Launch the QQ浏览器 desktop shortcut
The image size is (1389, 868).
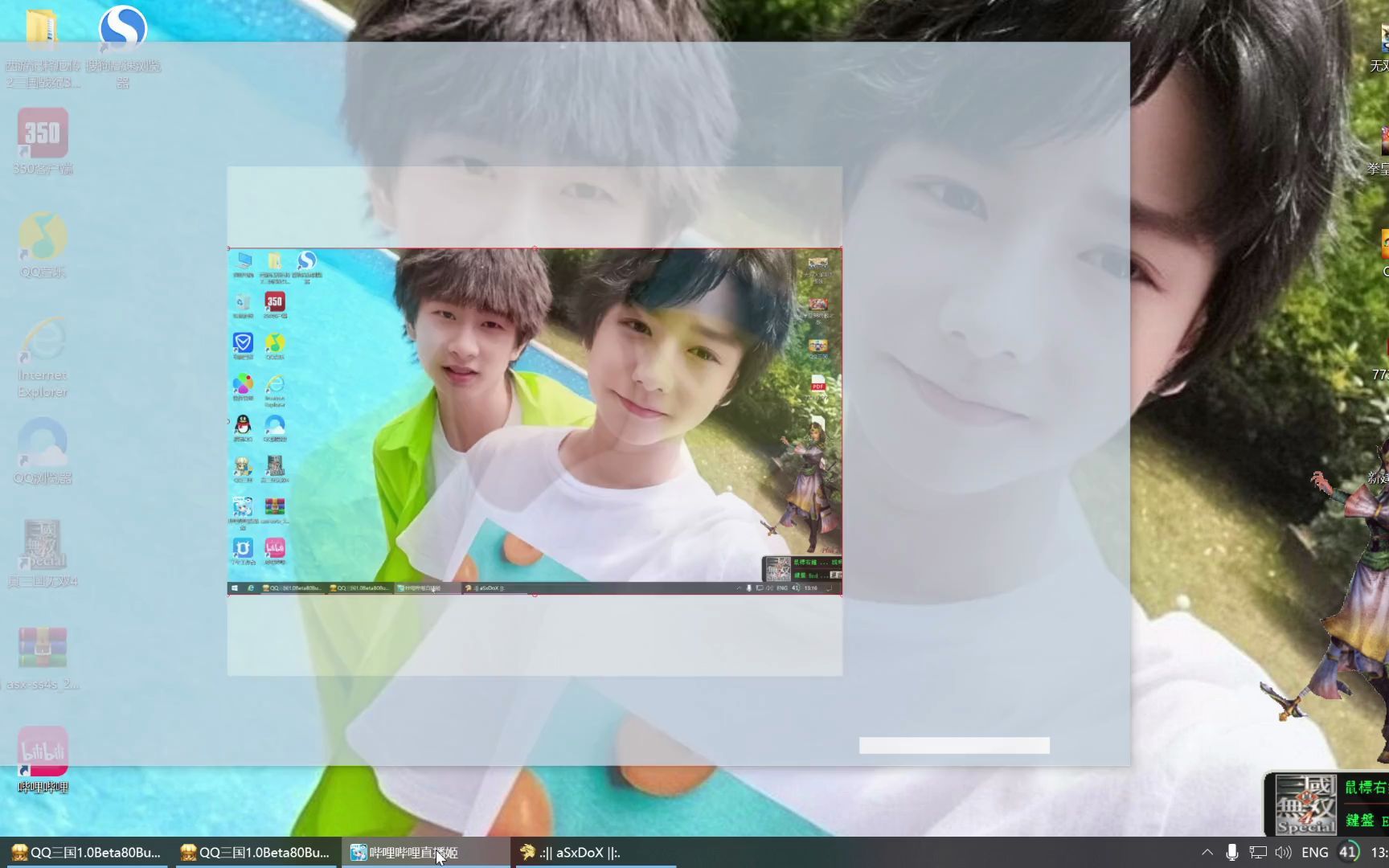tap(43, 450)
